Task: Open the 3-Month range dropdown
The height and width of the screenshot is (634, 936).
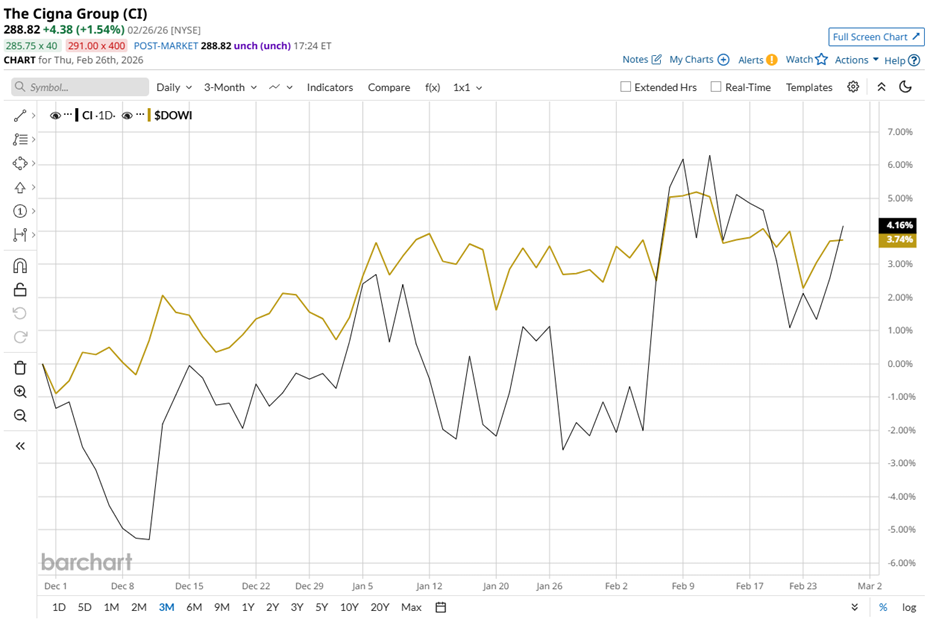Action: 229,87
